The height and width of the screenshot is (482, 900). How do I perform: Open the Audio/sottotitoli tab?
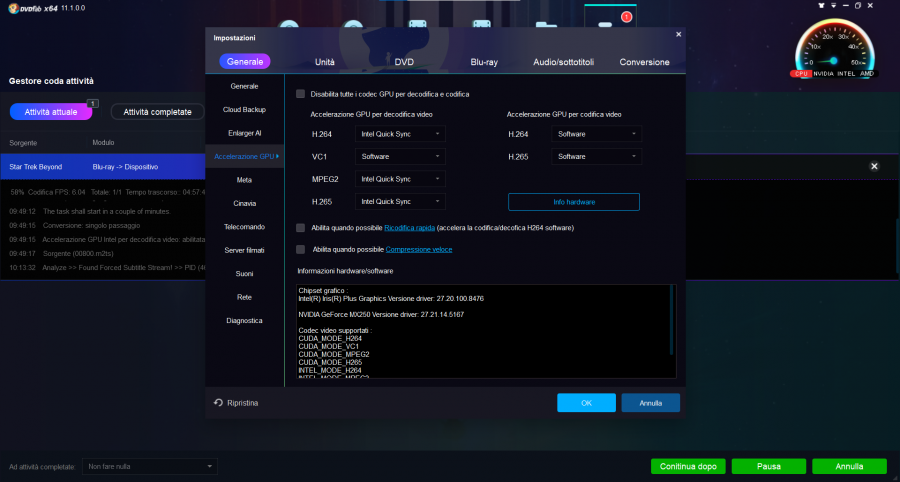coord(564,62)
